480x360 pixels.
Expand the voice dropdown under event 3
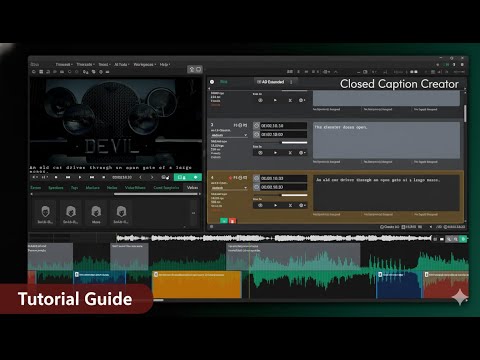point(229,135)
